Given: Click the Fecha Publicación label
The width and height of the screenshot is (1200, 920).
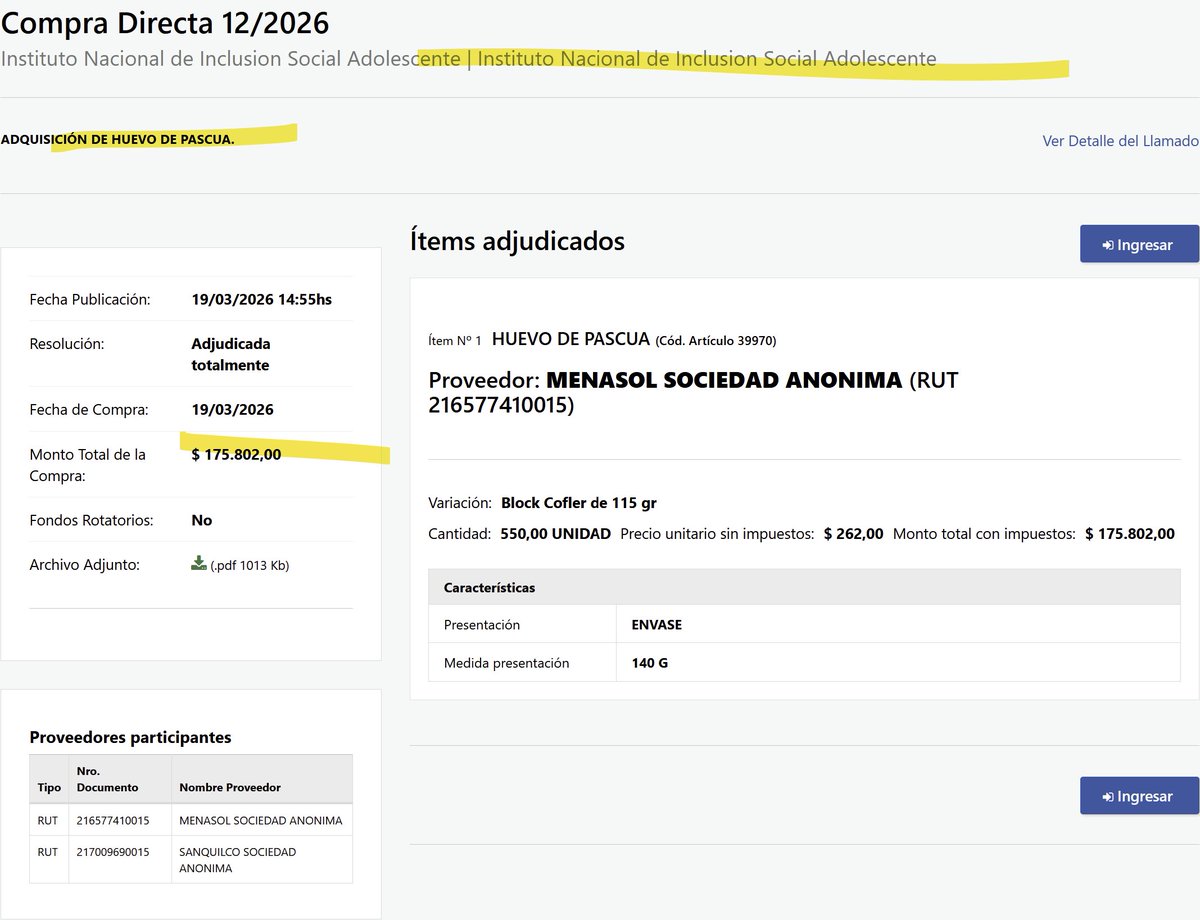Looking at the screenshot, I should [x=90, y=299].
